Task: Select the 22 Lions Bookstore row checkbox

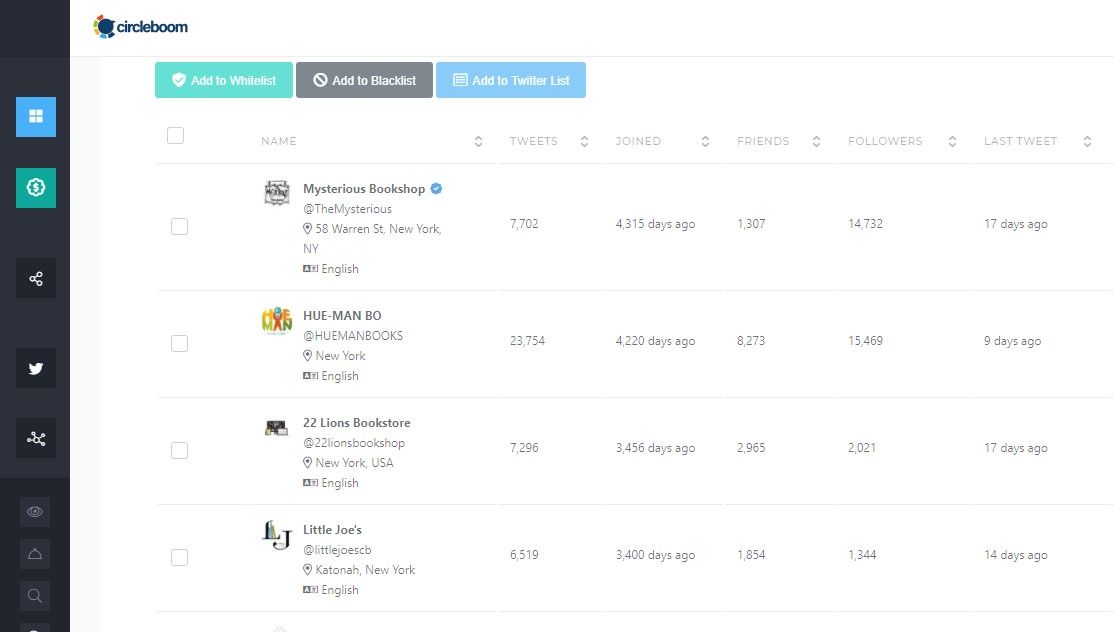Action: point(180,451)
